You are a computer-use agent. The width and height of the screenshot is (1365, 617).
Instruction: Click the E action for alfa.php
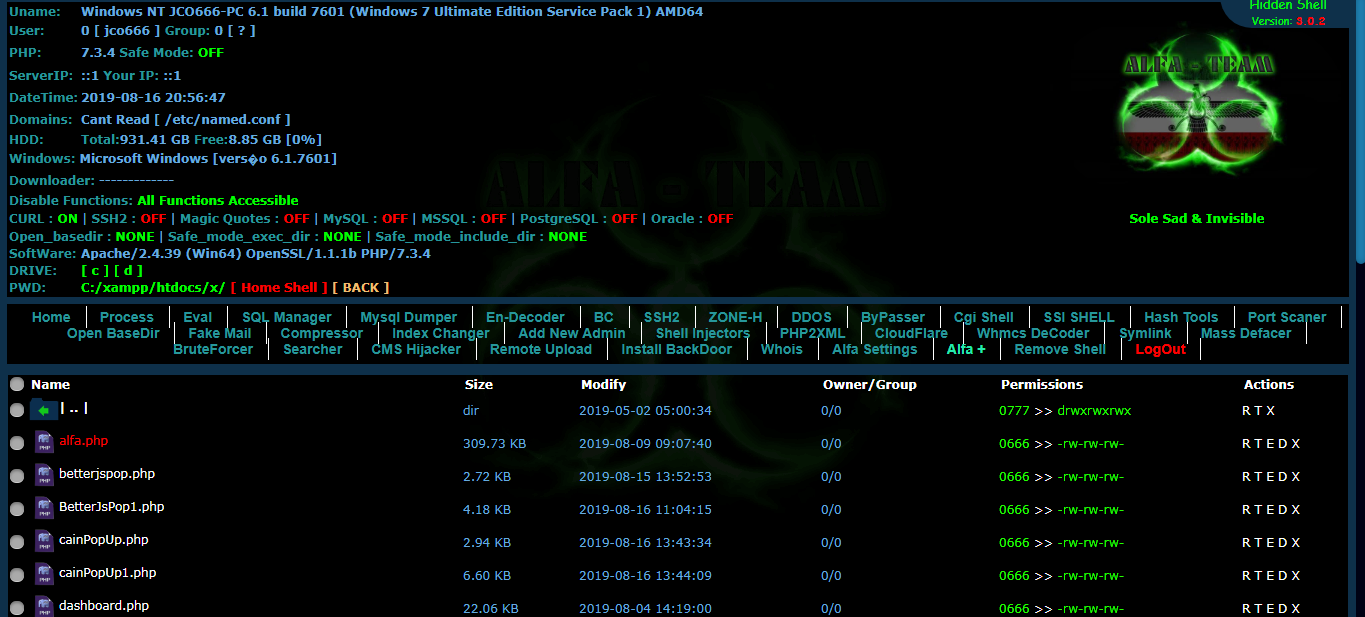click(x=1271, y=443)
